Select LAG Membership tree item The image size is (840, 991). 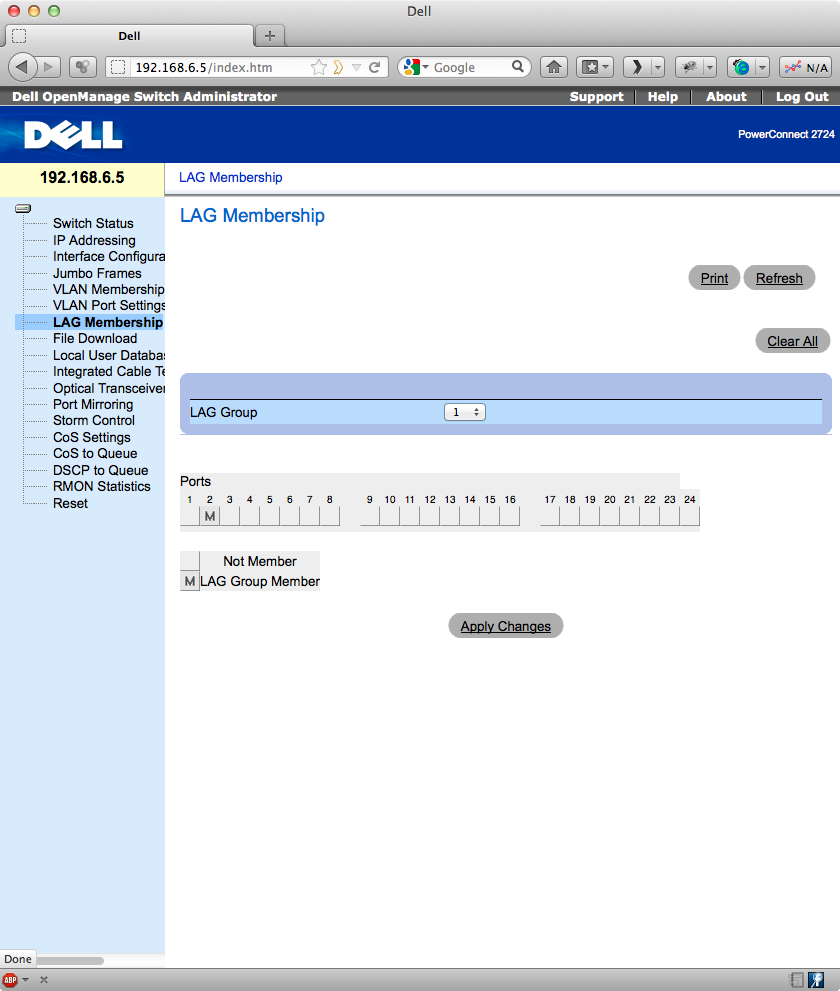pos(108,322)
